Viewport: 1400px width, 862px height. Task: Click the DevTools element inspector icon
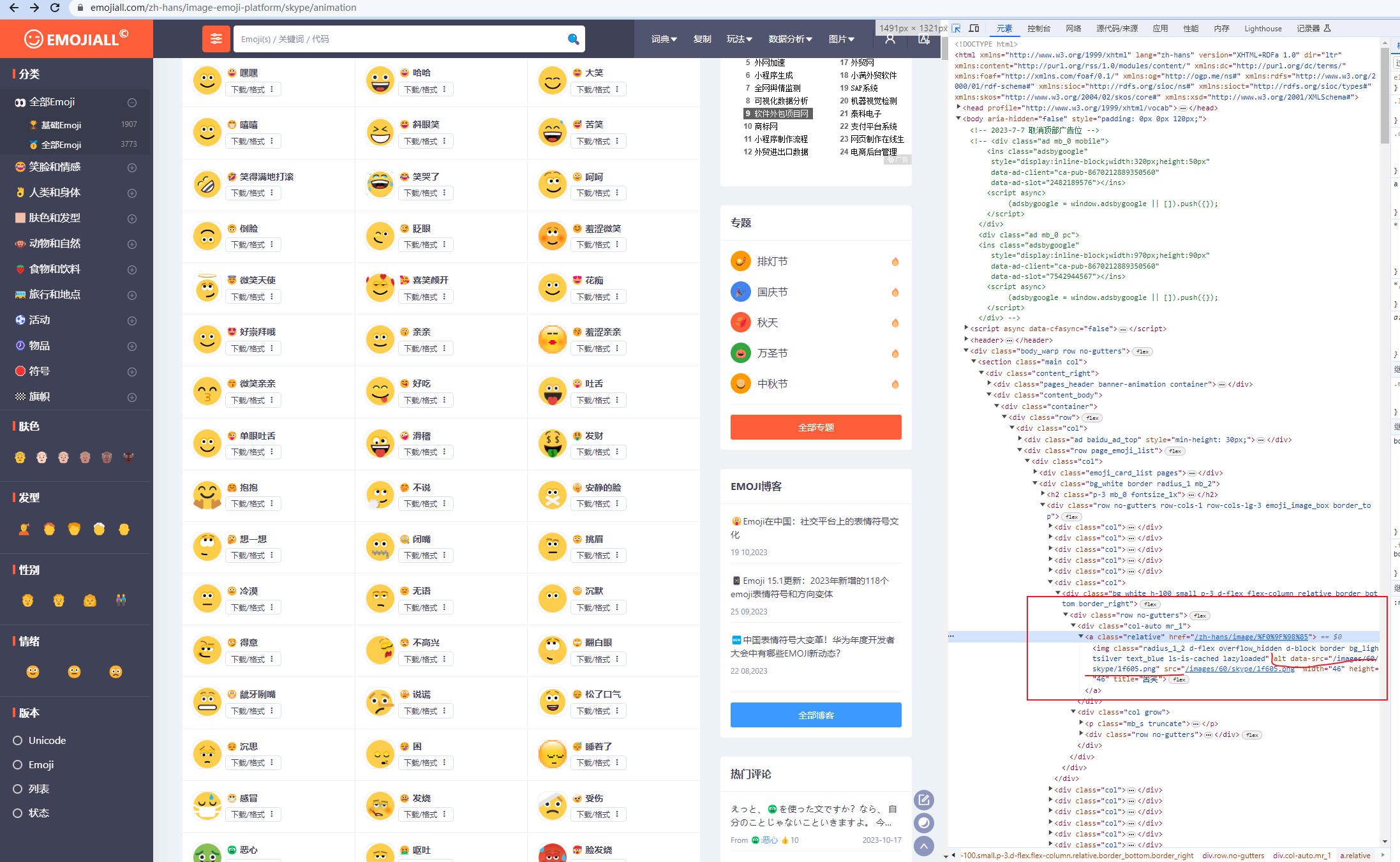click(956, 28)
